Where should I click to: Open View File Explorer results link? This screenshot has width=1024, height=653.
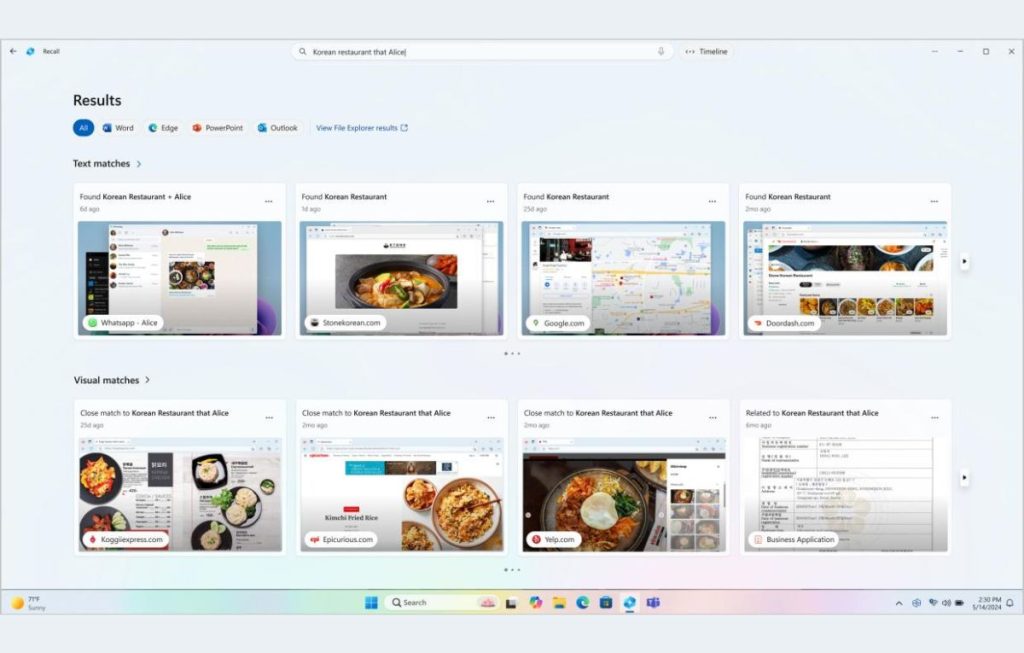362,128
